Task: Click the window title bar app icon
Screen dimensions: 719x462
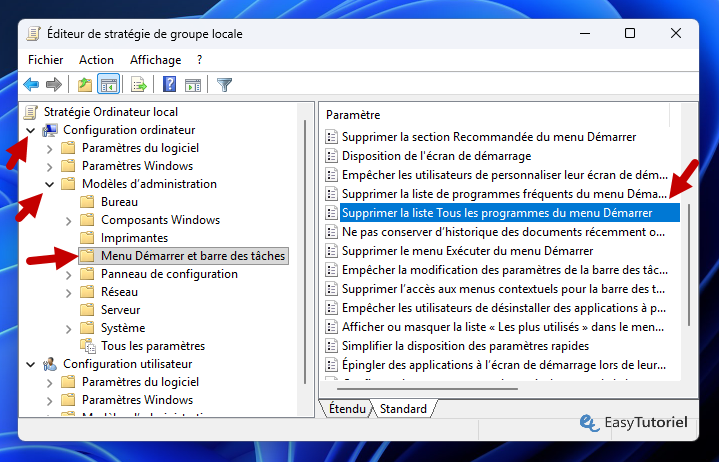Action: click(x=33, y=33)
